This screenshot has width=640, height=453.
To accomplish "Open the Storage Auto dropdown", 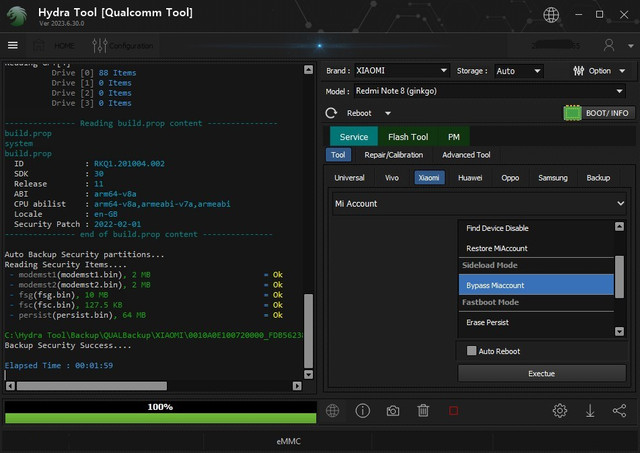I will point(518,71).
